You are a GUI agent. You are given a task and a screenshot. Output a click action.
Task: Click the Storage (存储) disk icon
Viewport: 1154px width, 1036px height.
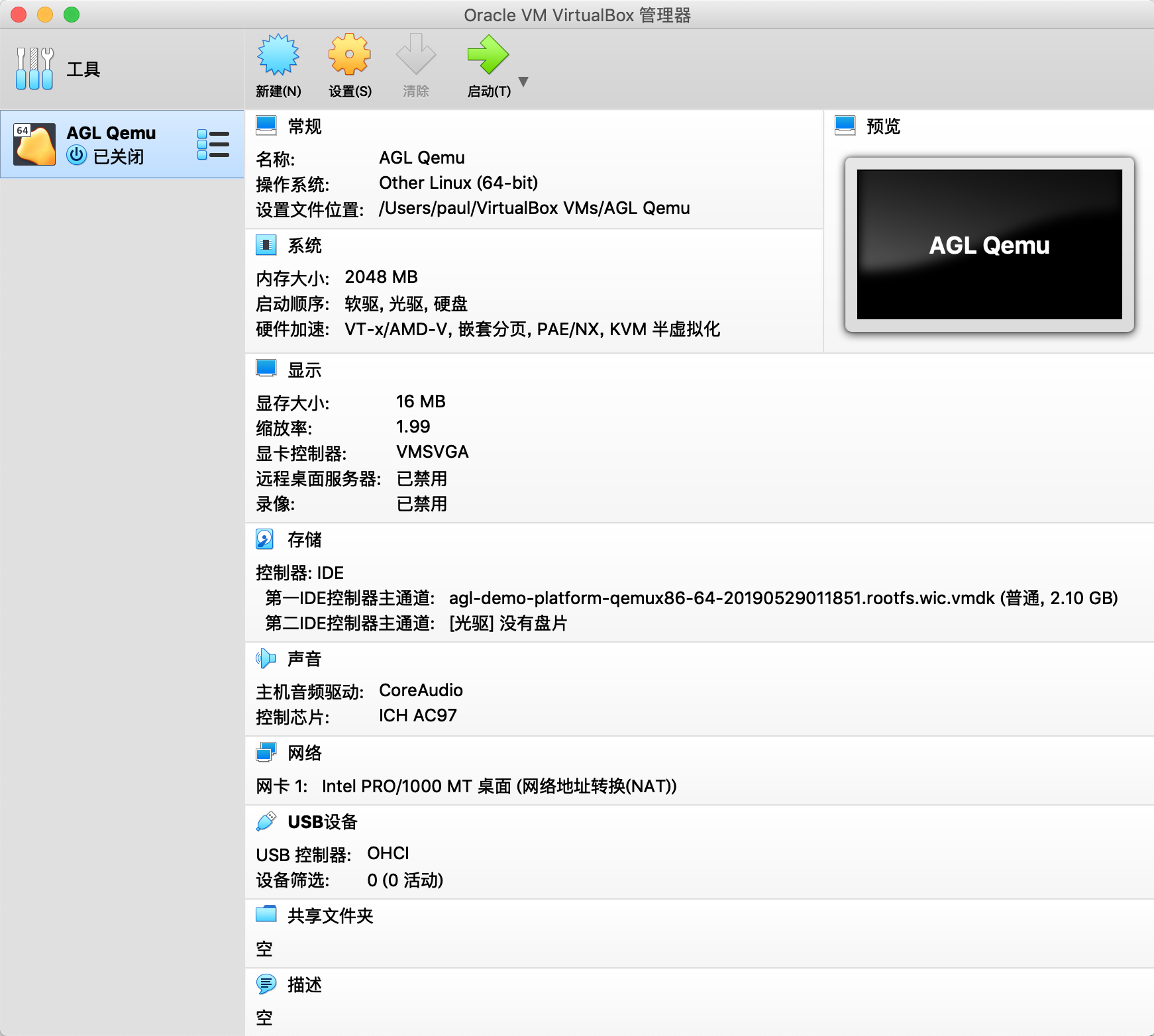265,539
